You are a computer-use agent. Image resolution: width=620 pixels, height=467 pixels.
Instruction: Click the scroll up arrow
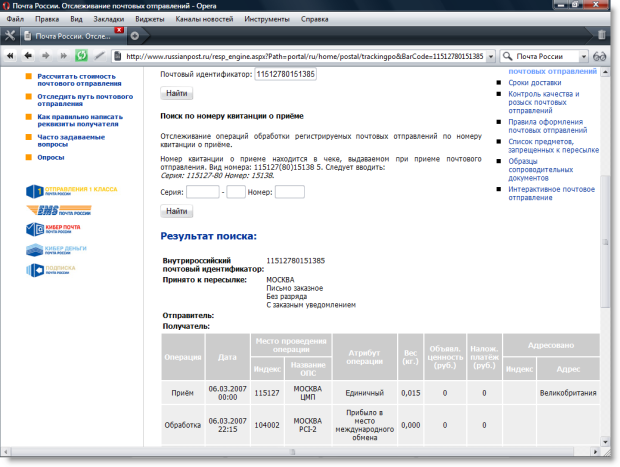click(605, 72)
